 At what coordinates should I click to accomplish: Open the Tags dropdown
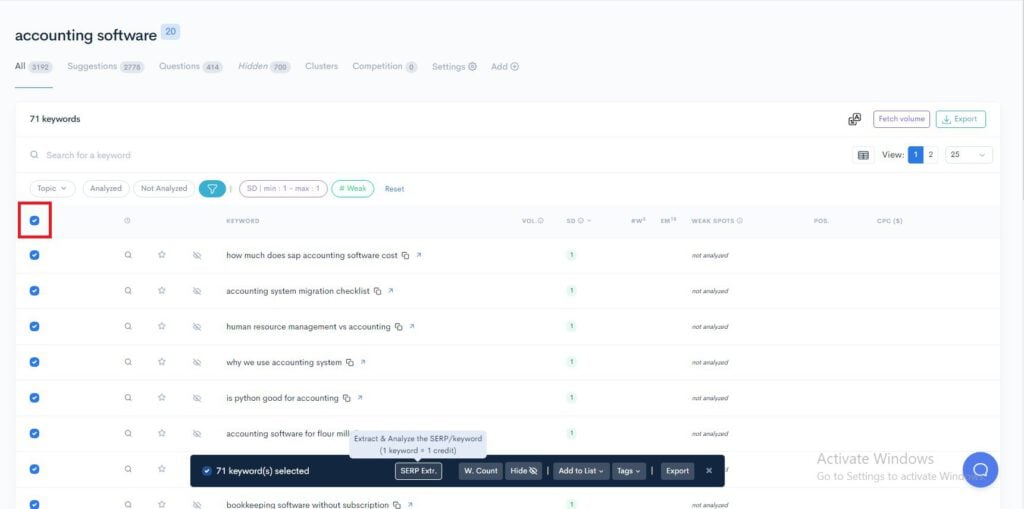(629, 470)
